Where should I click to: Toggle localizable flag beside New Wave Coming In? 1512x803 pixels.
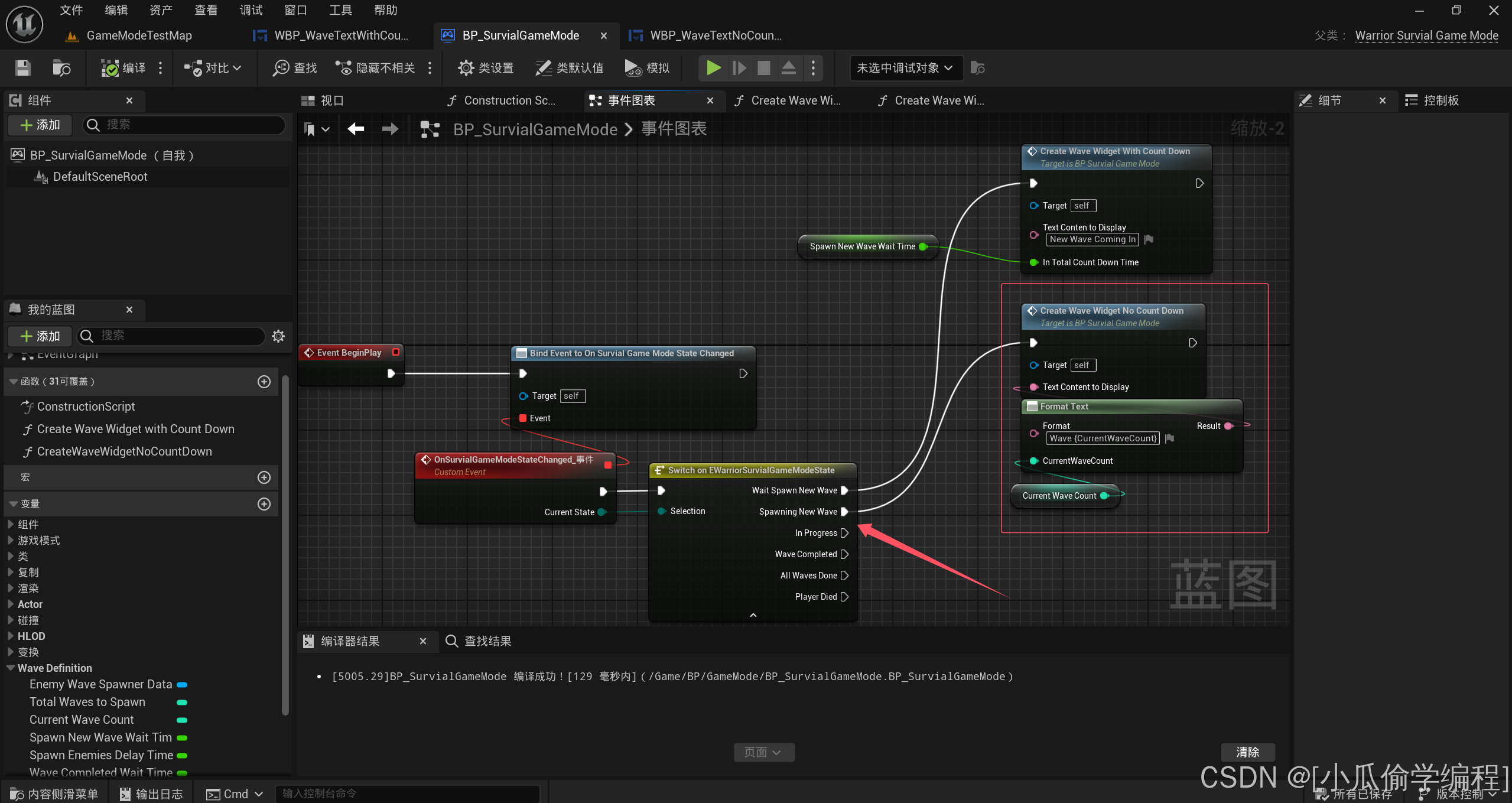pos(1149,239)
